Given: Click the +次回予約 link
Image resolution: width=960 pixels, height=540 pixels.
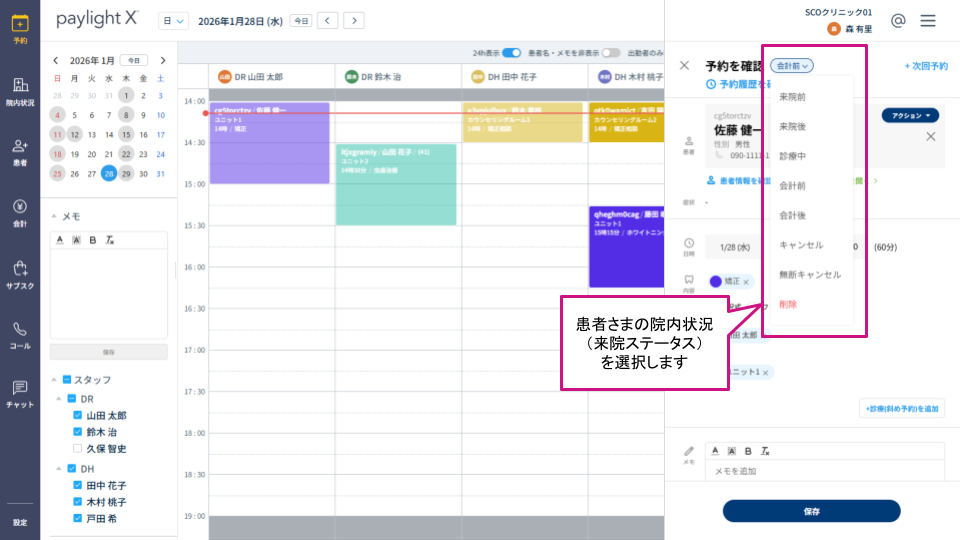Looking at the screenshot, I should point(926,66).
